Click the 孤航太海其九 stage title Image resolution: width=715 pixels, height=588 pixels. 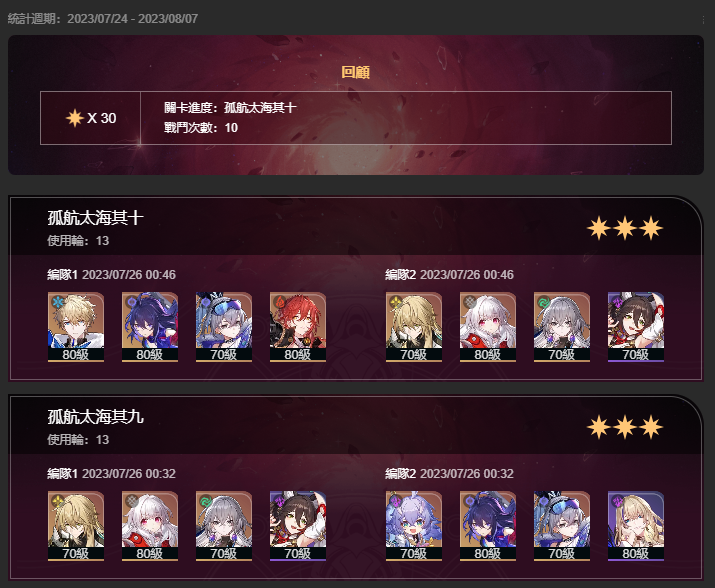95,417
